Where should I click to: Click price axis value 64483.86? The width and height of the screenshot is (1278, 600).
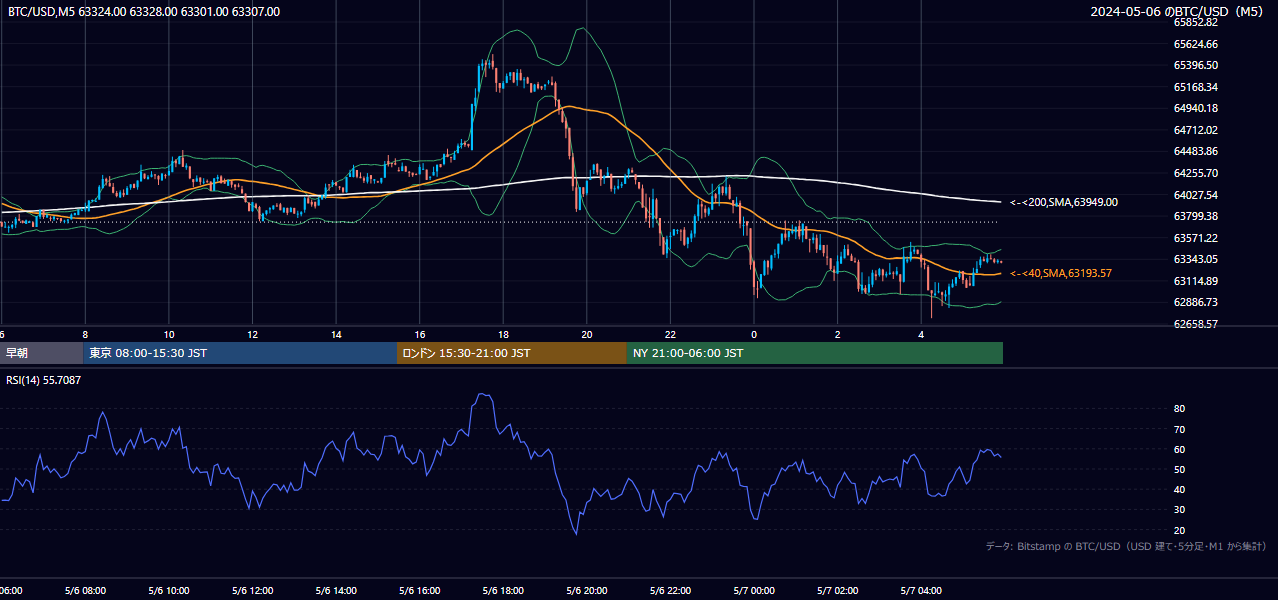pyautogui.click(x=1195, y=151)
